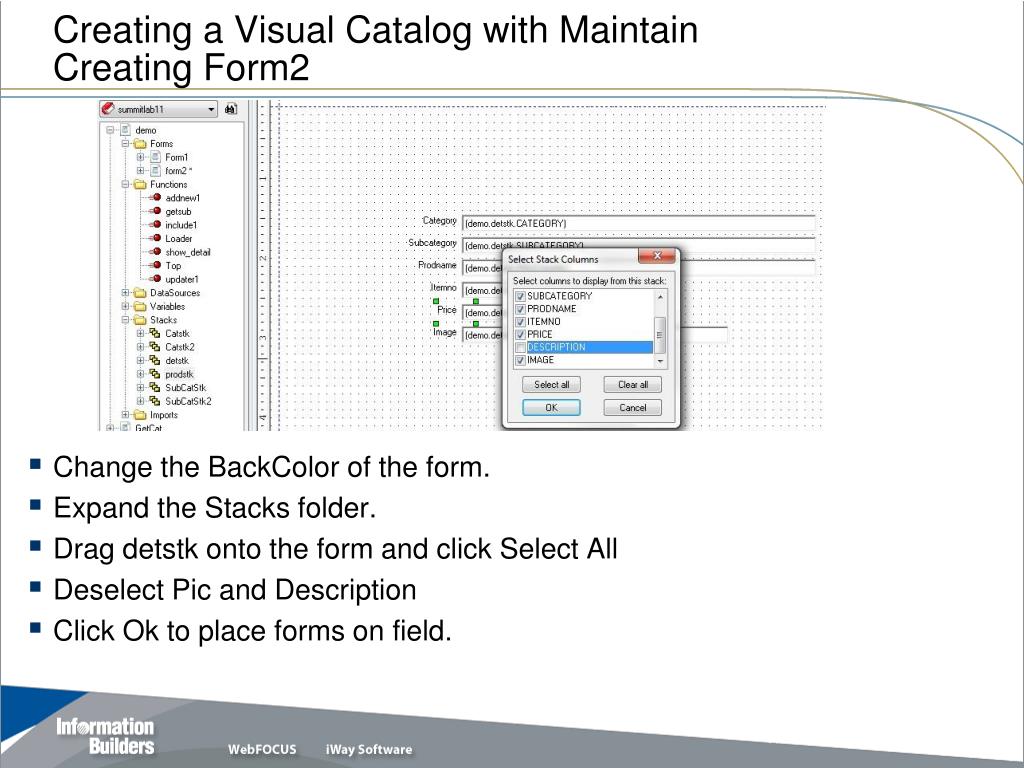The height and width of the screenshot is (768, 1024).
Task: Click the demo project document icon
Action: pos(125,130)
